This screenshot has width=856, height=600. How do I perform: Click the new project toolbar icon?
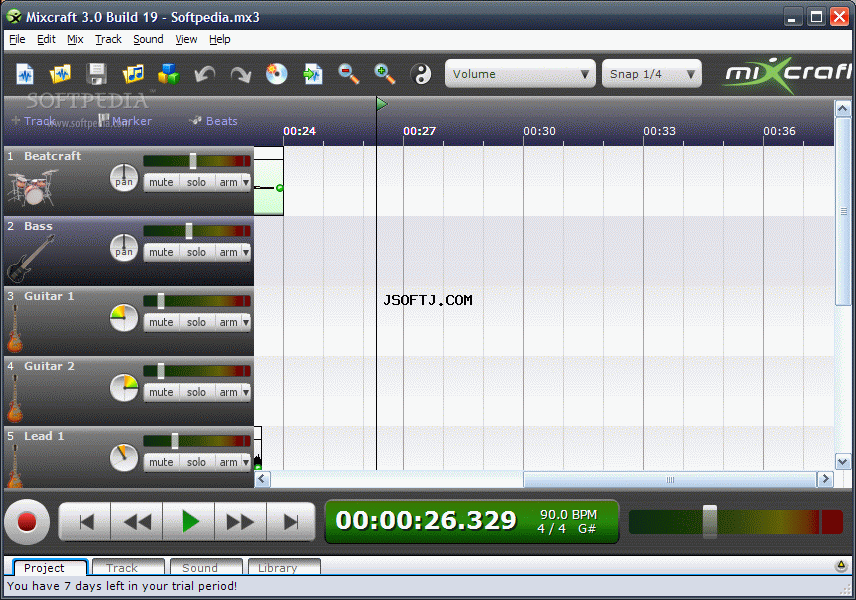(25, 74)
